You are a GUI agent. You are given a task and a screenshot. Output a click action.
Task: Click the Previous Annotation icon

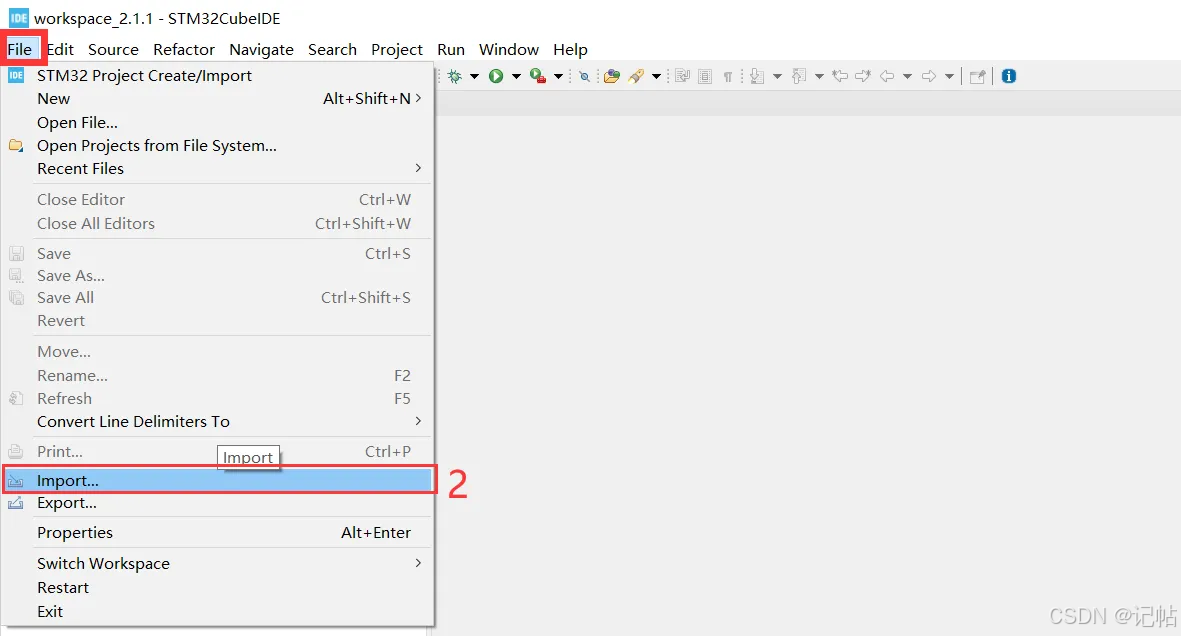799,76
